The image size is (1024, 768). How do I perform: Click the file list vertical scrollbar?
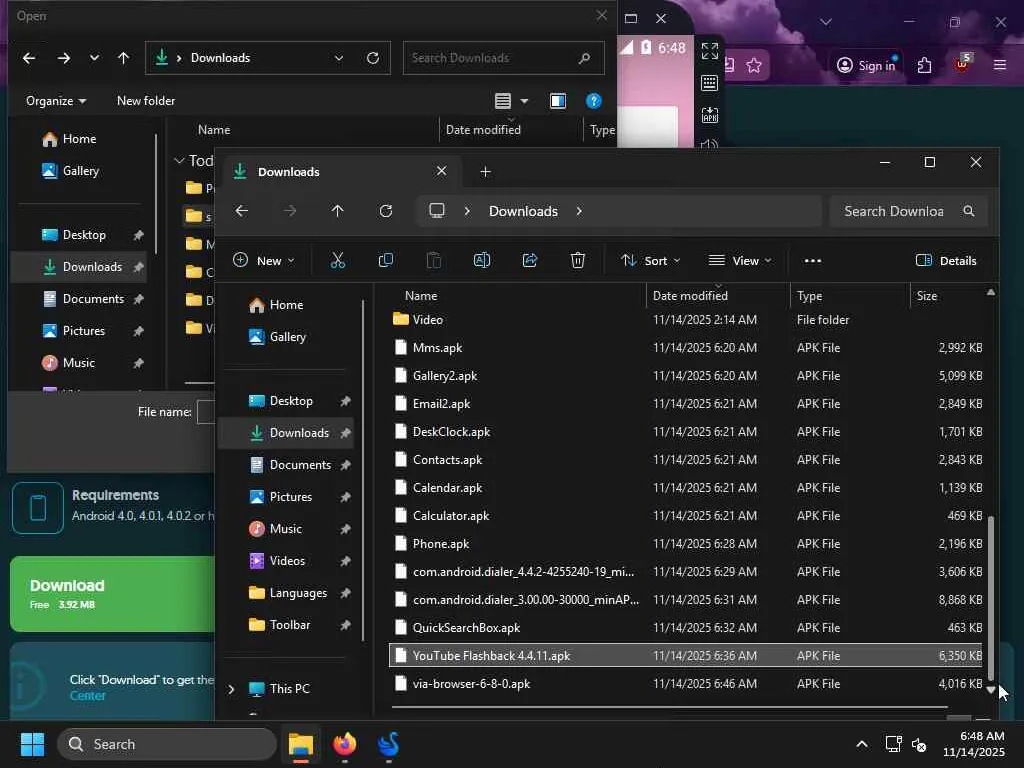pyautogui.click(x=991, y=595)
